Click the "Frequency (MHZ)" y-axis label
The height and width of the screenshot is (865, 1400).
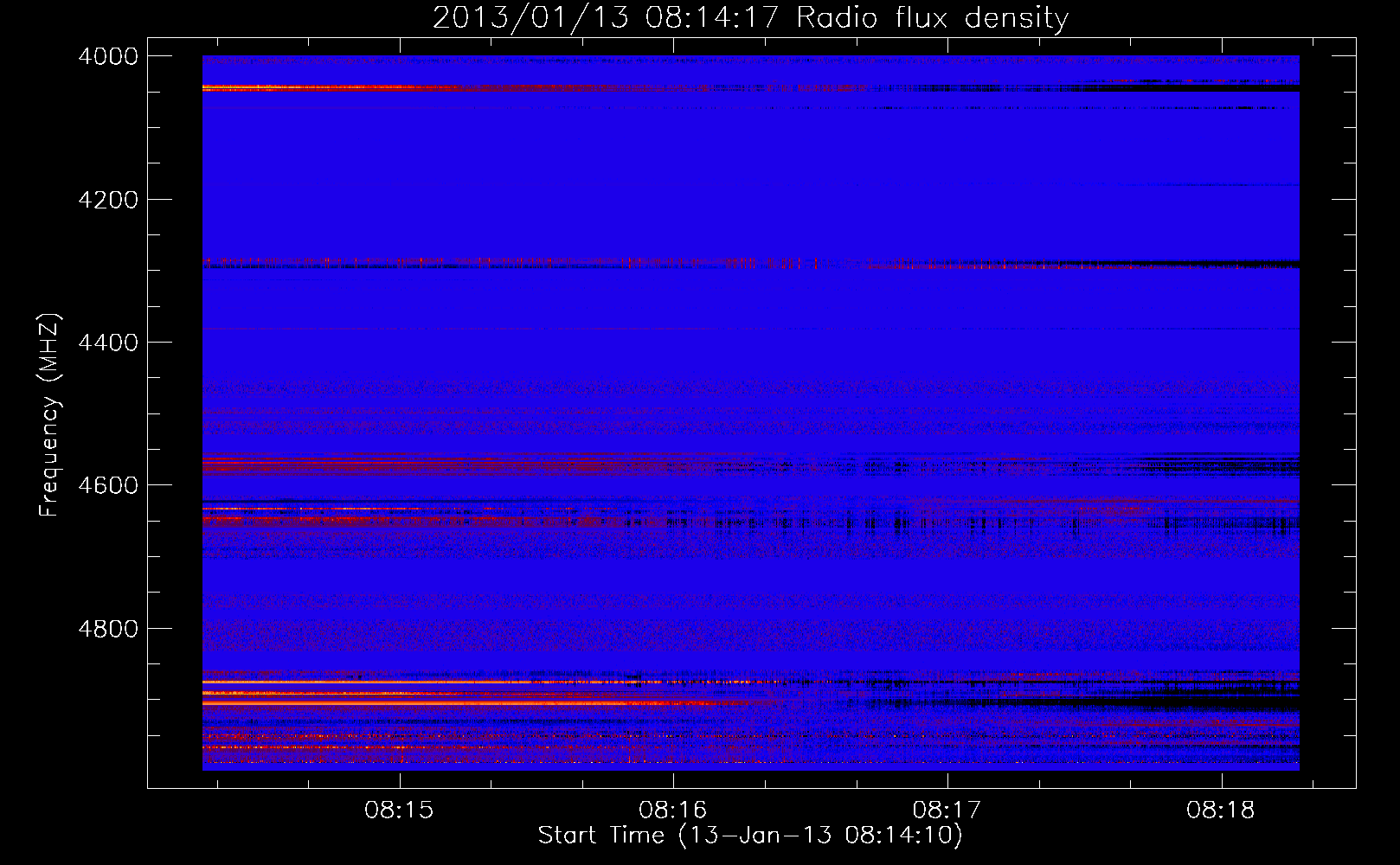[x=49, y=414]
